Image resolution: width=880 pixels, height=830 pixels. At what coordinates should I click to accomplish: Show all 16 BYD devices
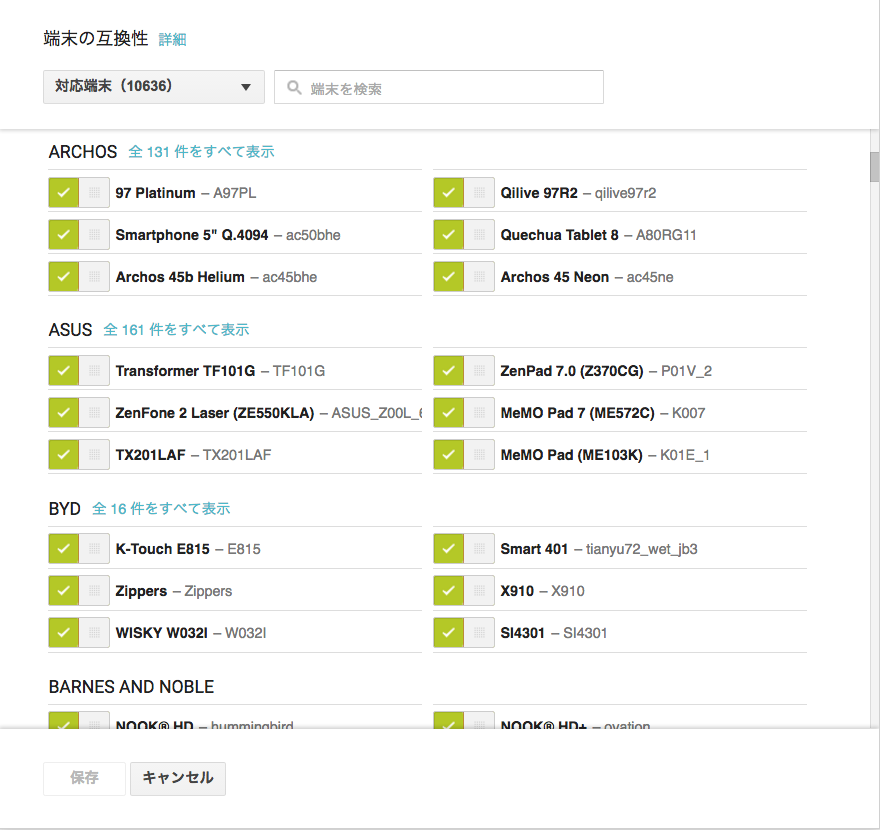pyautogui.click(x=161, y=508)
